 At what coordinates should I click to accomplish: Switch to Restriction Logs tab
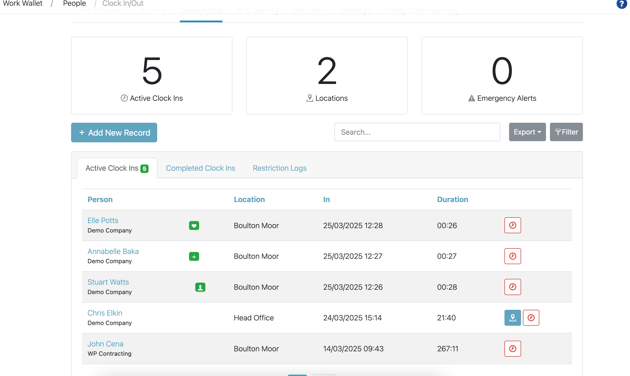(x=280, y=168)
